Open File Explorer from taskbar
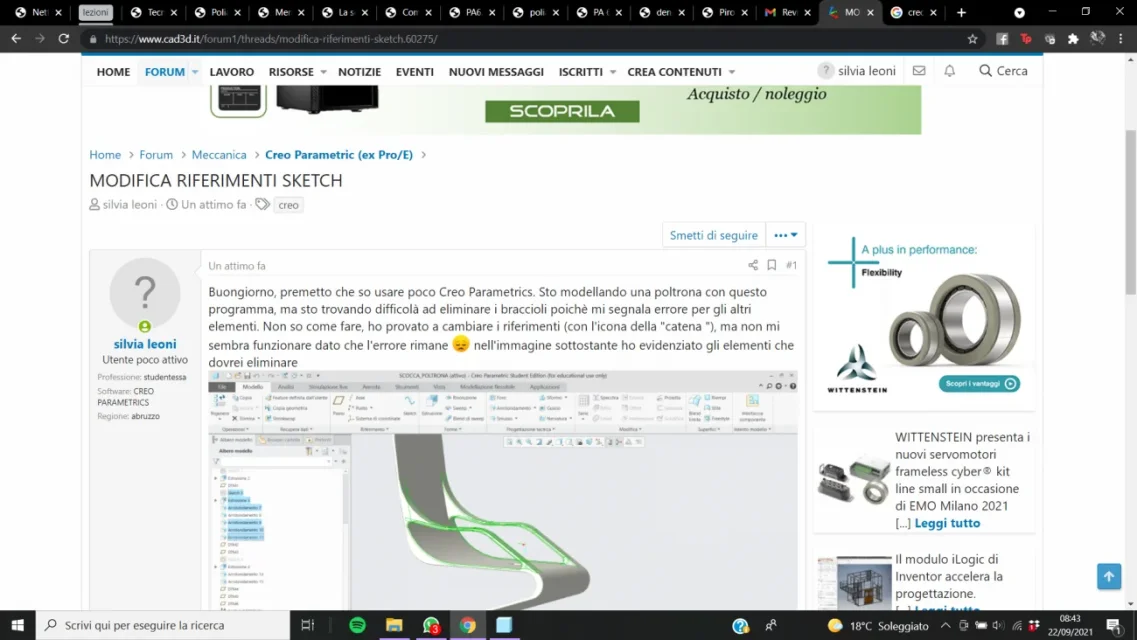This screenshot has width=1137, height=640. [394, 625]
